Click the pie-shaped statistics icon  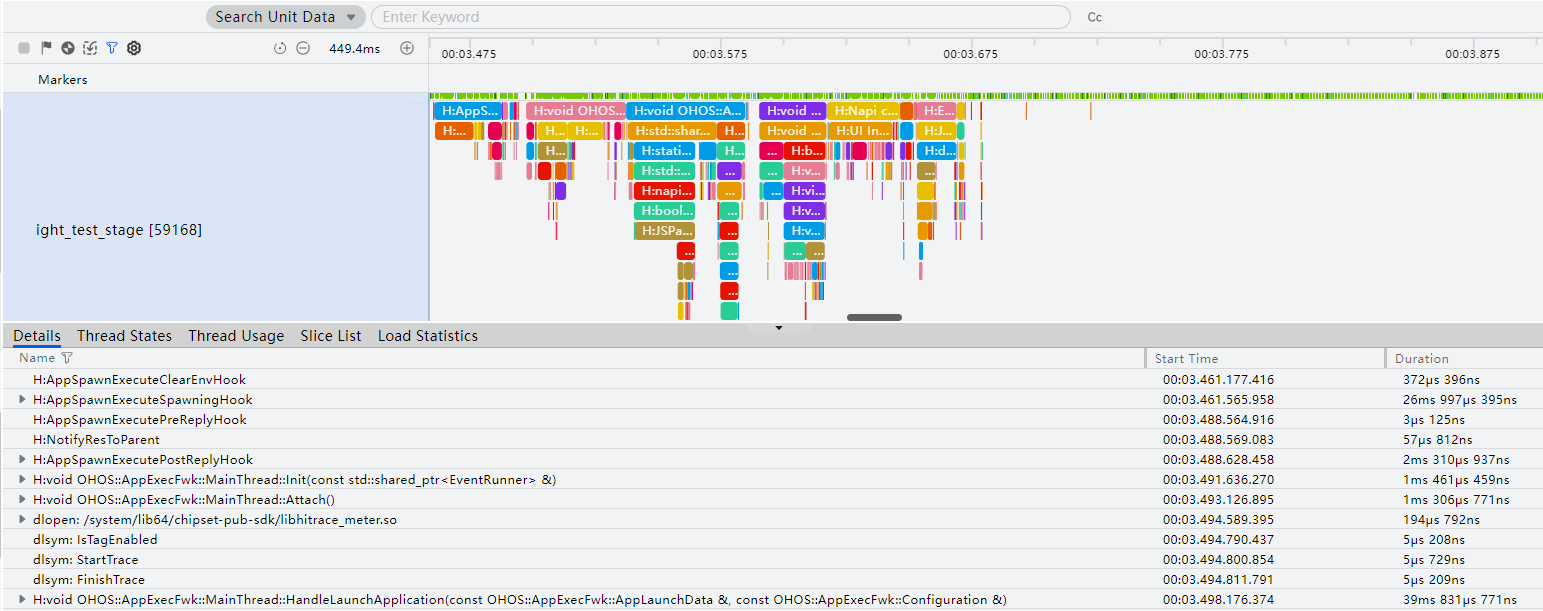pyautogui.click(x=68, y=47)
